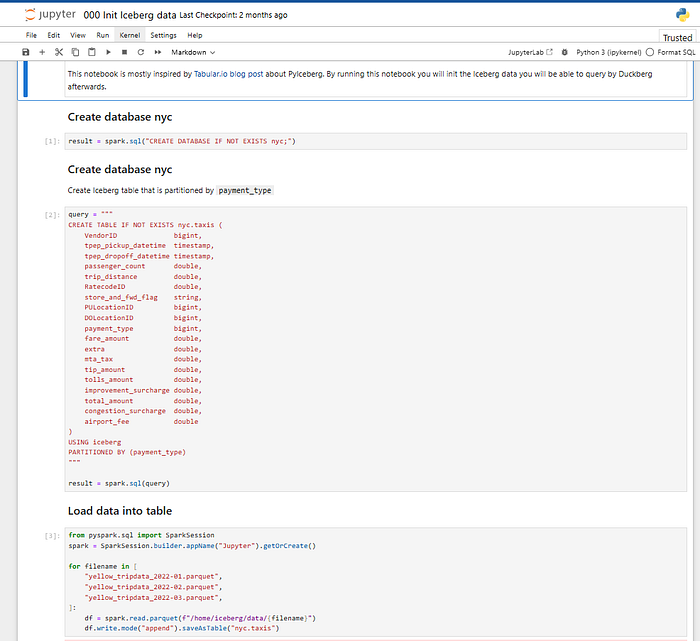Copy the selected cell
This screenshot has width=700, height=641.
click(x=75, y=52)
